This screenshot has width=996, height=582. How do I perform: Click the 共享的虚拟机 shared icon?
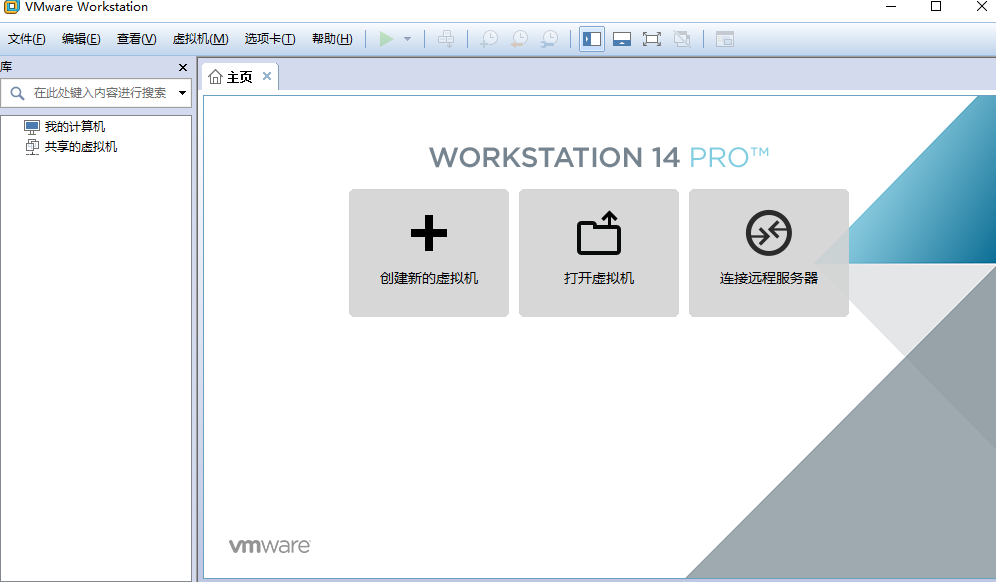[32, 147]
